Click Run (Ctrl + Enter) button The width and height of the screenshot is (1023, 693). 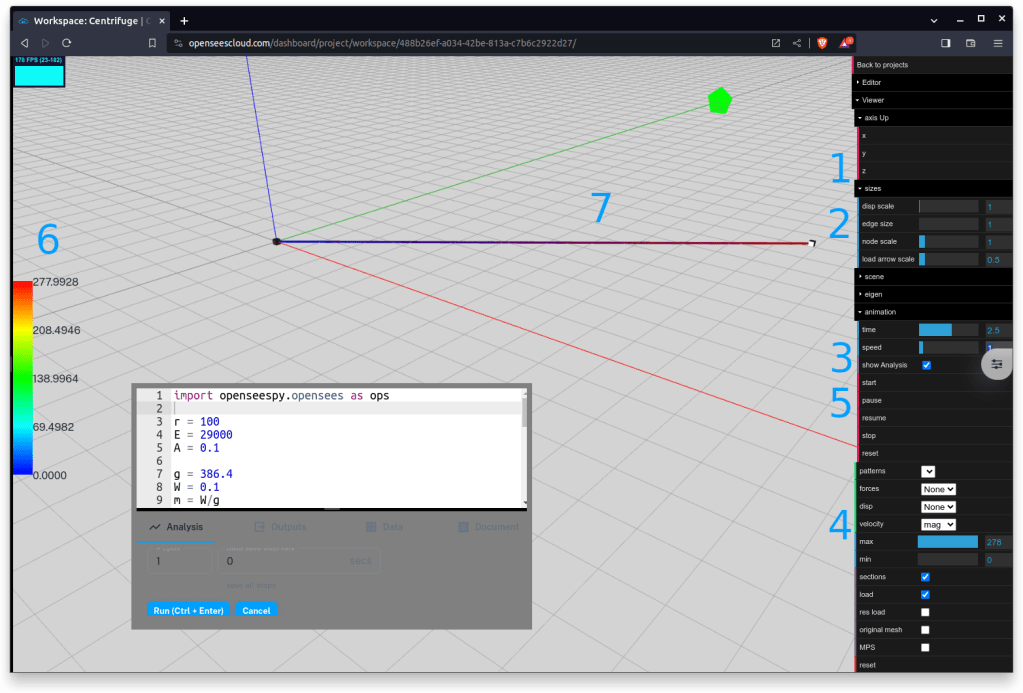point(188,610)
